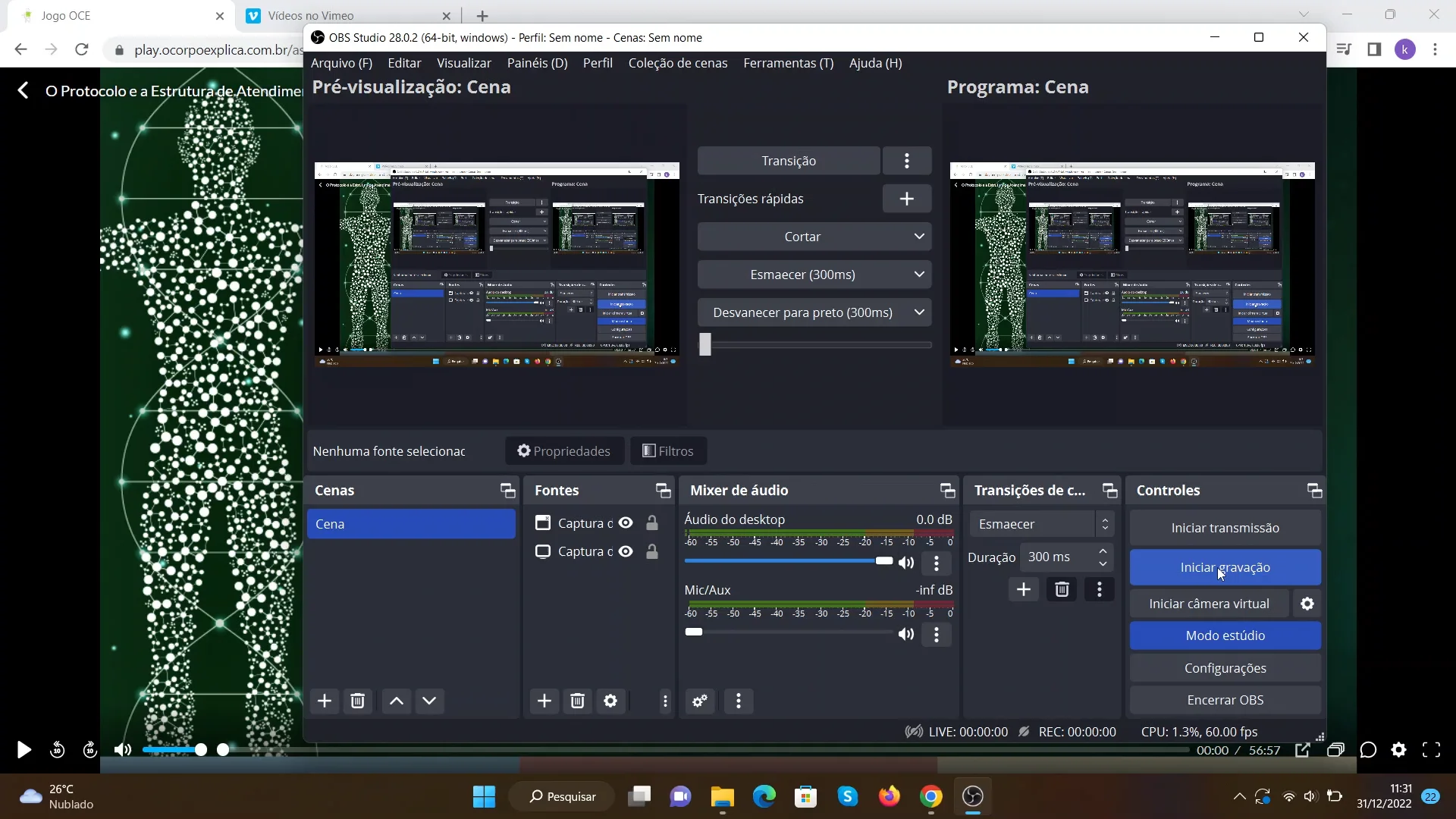Open OBS Studio icon in Windows taskbar

(973, 796)
